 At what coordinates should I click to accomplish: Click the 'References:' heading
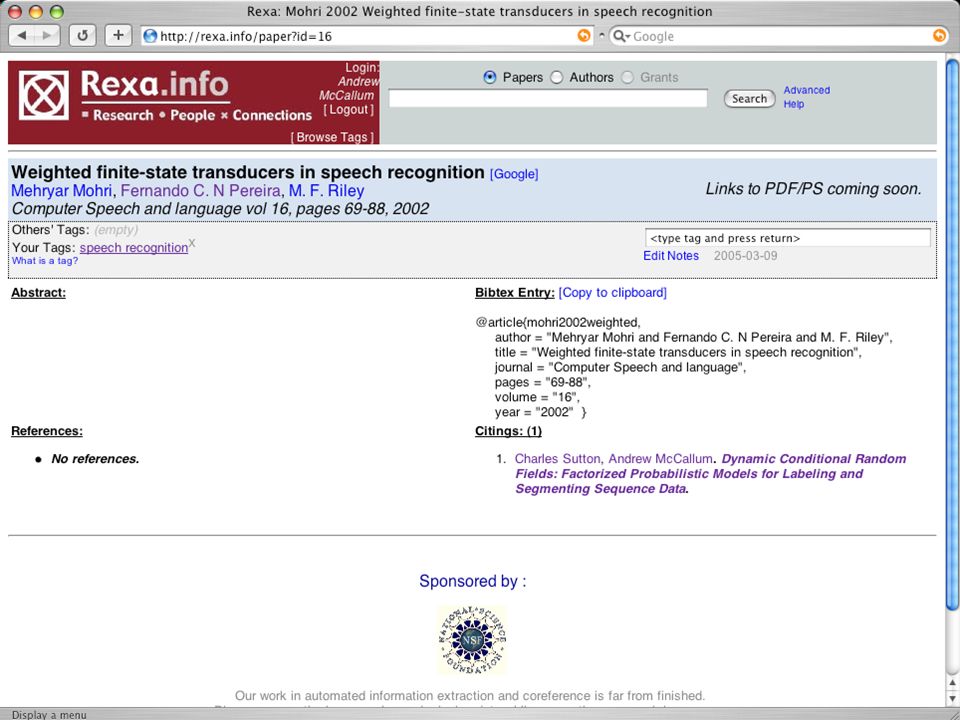(x=47, y=431)
